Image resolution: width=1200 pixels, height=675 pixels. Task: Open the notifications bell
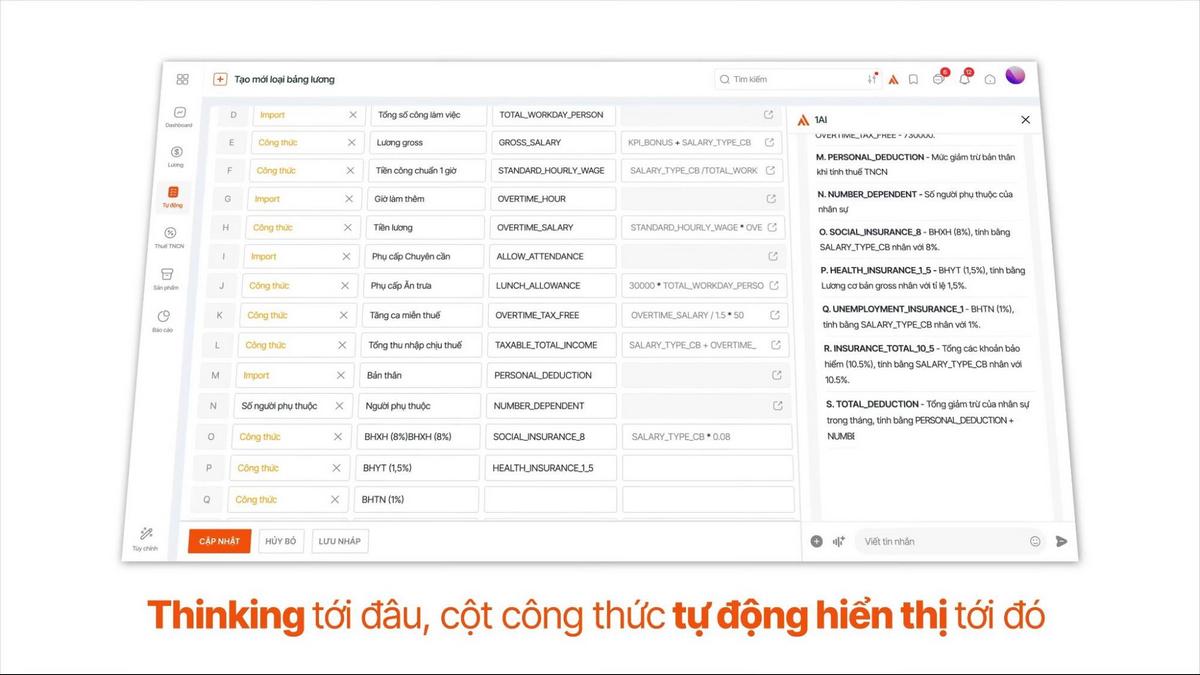965,78
